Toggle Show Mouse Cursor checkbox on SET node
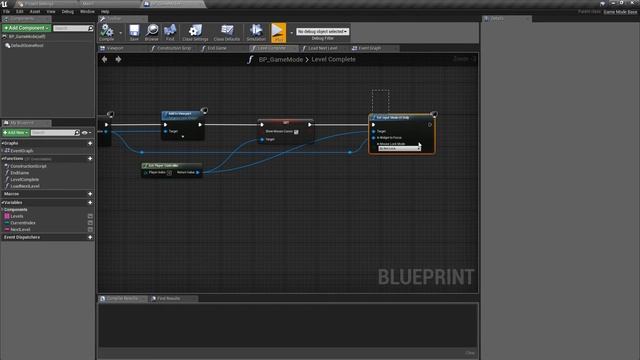The width and height of the screenshot is (640, 360). click(x=296, y=132)
